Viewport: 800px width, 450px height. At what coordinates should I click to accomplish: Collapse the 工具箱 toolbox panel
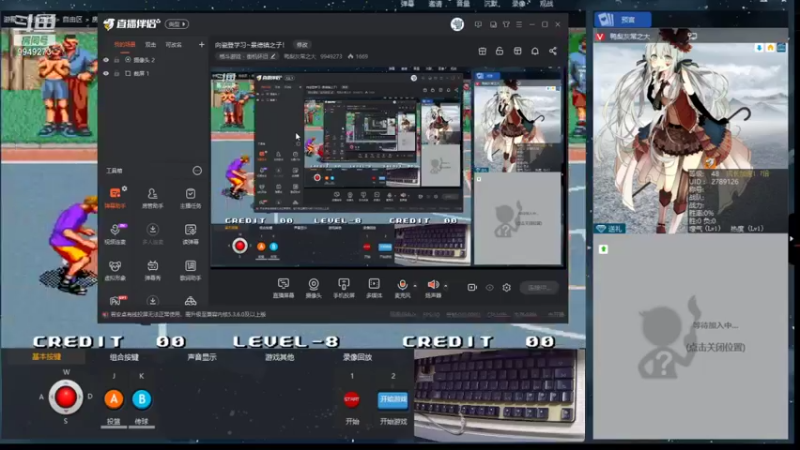point(197,170)
